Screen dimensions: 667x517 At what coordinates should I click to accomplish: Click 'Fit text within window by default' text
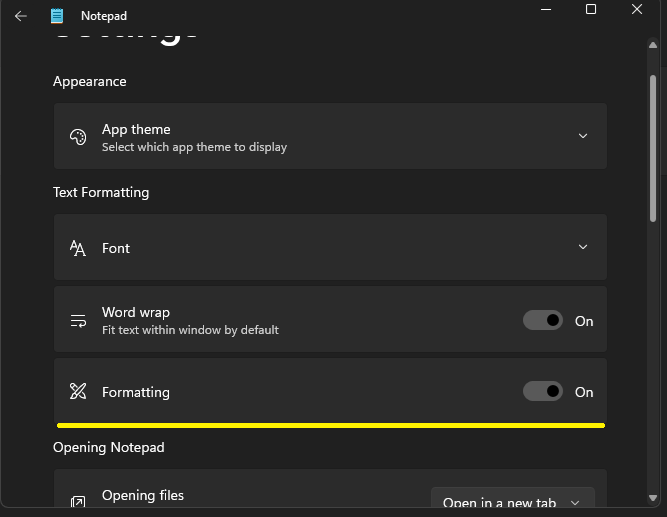coord(190,330)
